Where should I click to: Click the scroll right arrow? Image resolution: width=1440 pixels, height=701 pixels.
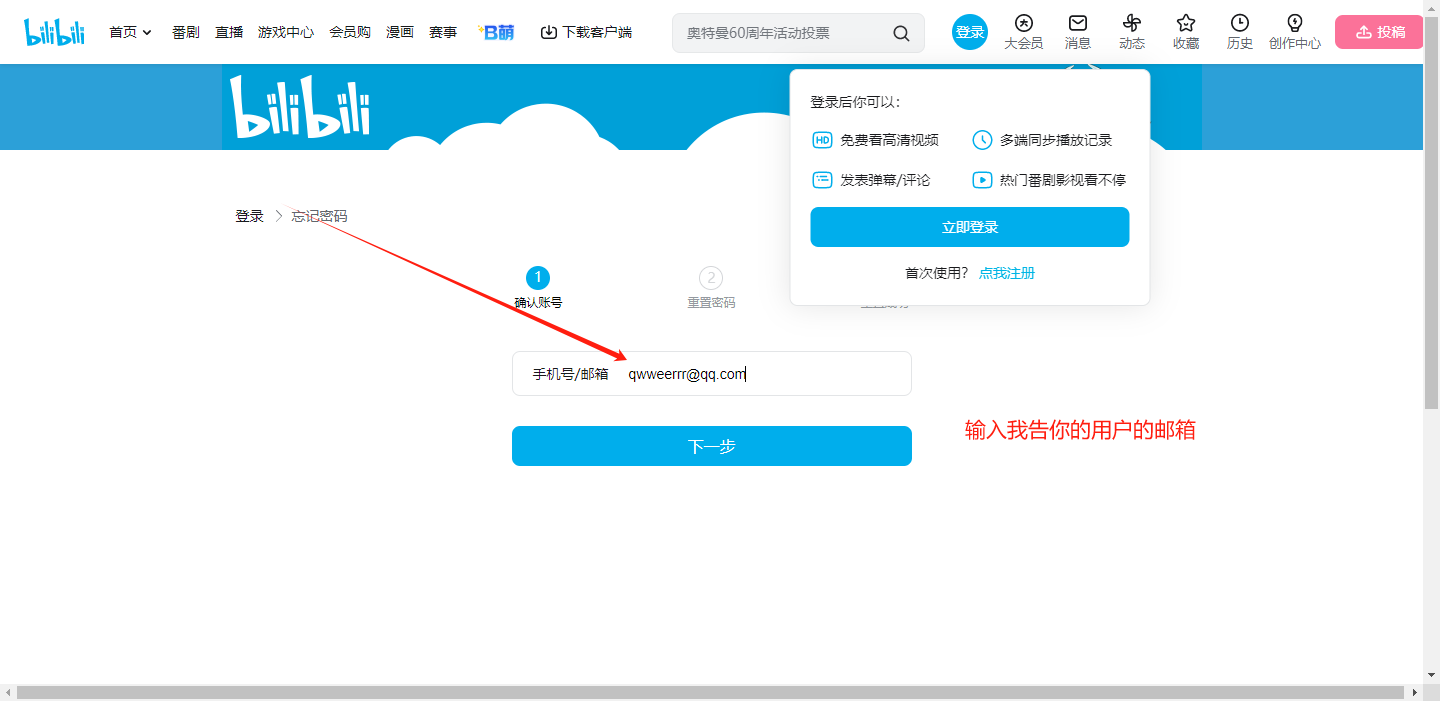(1414, 692)
